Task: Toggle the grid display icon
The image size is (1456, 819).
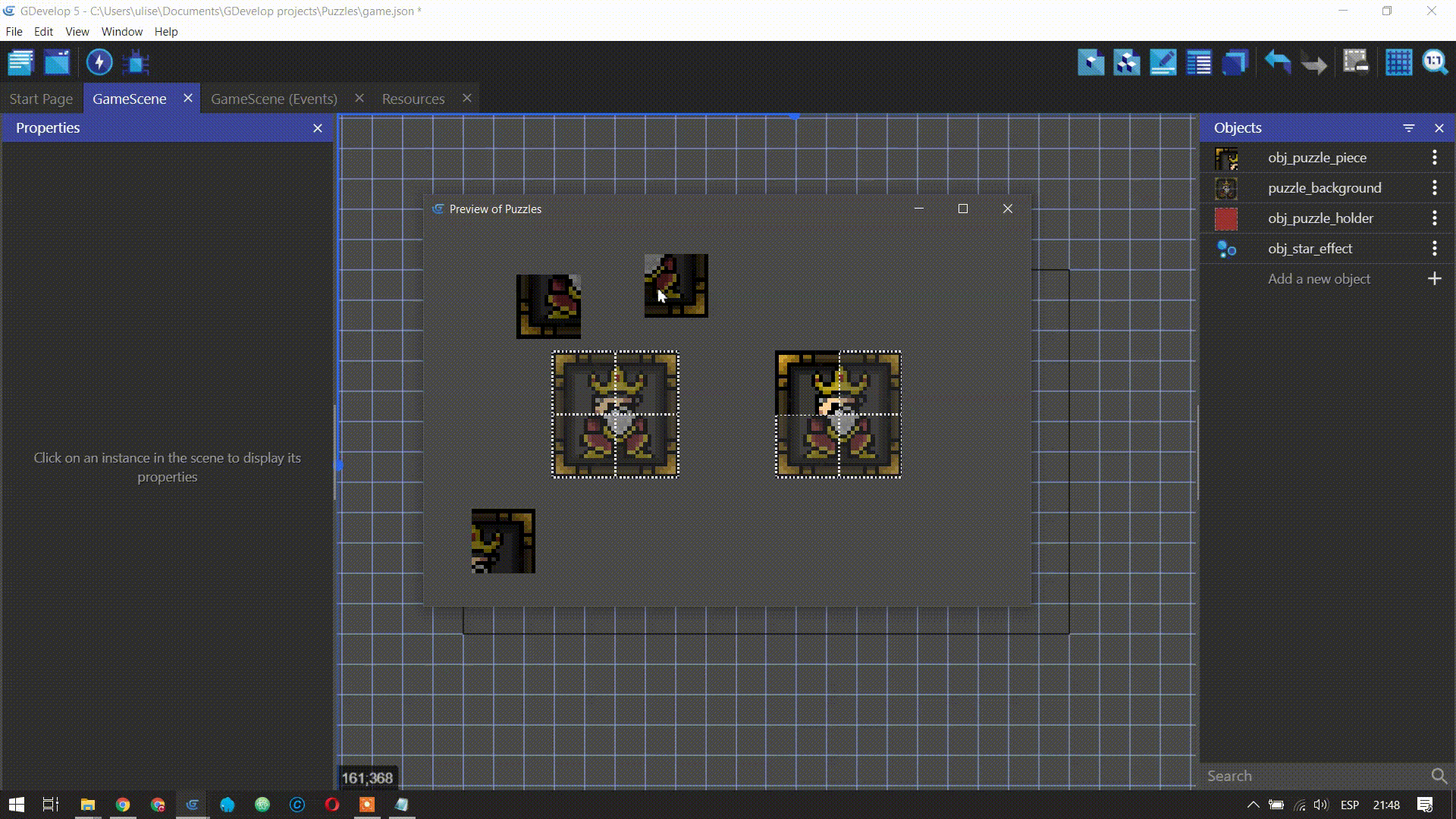Action: click(1398, 62)
